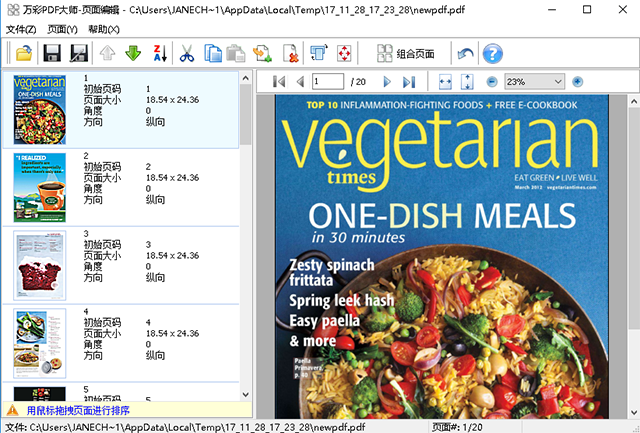
Task: Click the fit width icon
Action: click(445, 81)
